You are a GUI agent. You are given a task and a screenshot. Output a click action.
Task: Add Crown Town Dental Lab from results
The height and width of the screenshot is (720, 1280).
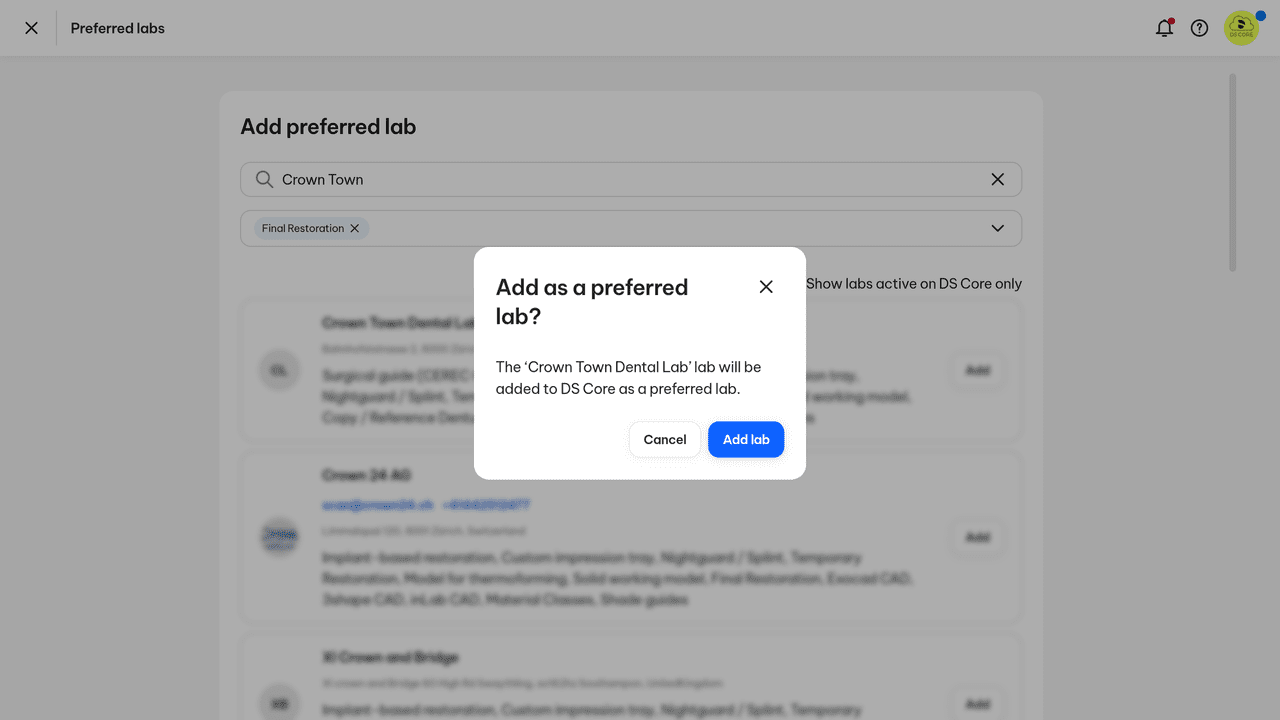[977, 371]
